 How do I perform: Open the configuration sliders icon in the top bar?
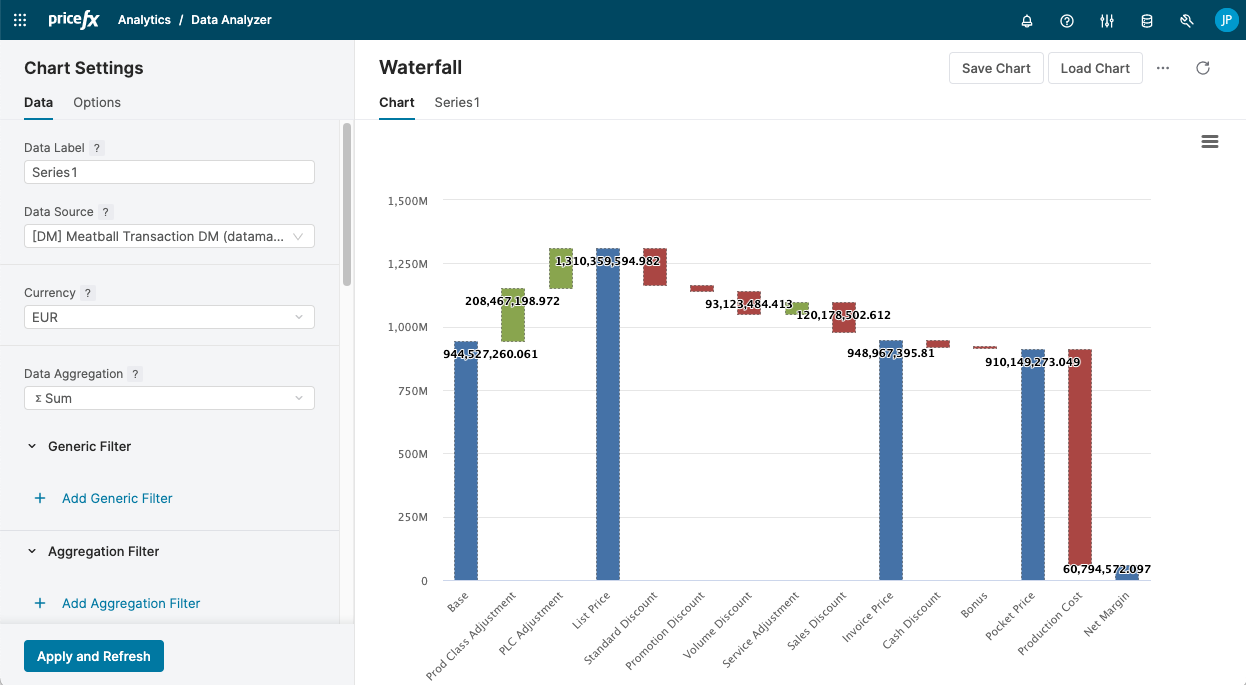pos(1106,20)
